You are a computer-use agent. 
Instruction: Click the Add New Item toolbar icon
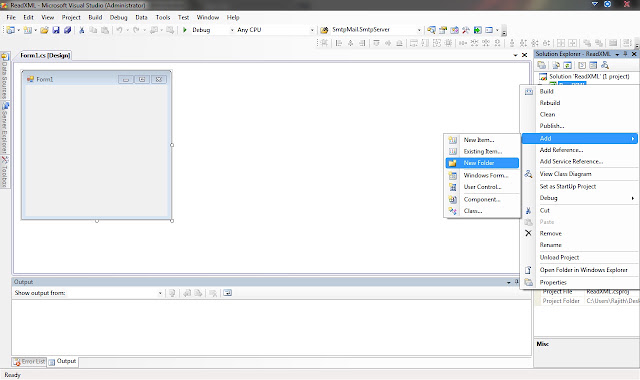tap(27, 30)
